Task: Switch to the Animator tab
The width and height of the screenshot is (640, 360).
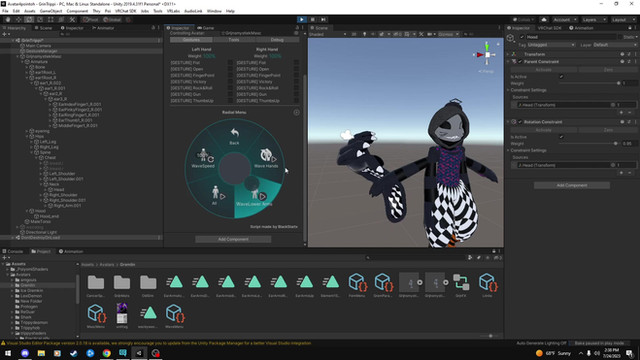Action: [x=102, y=28]
